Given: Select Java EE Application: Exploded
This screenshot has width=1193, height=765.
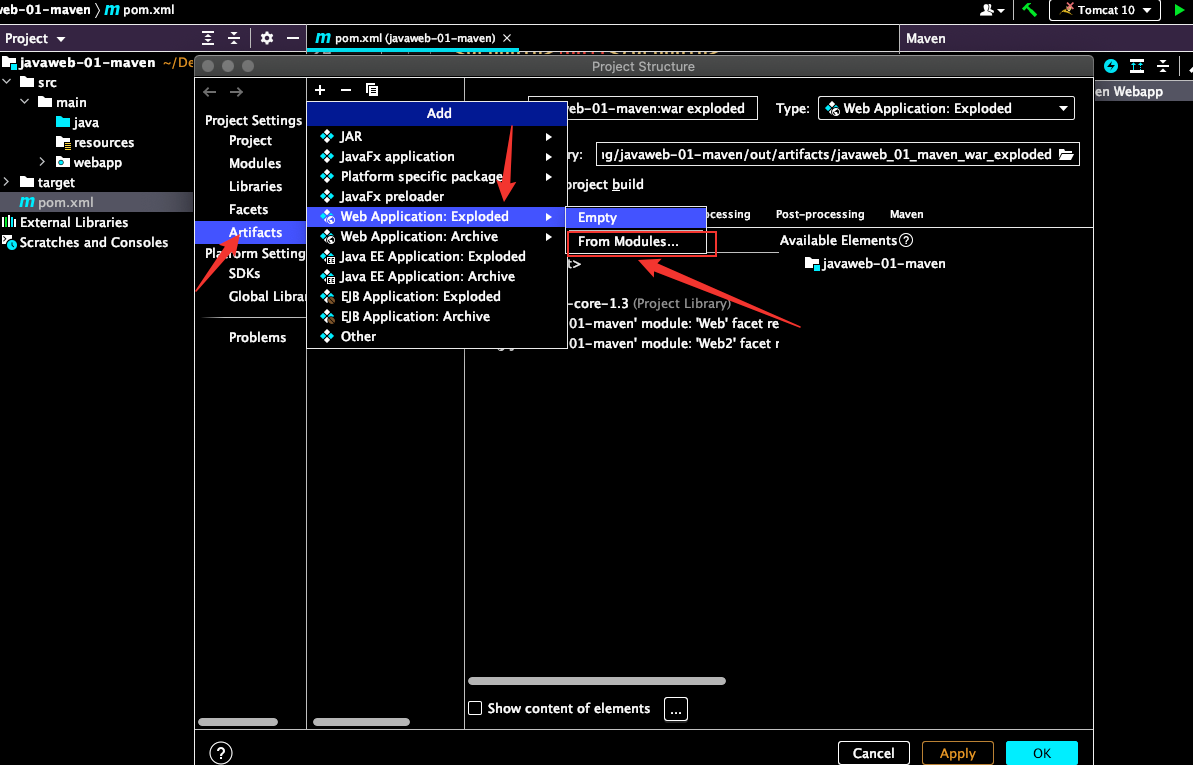Looking at the screenshot, I should pyautogui.click(x=437, y=257).
